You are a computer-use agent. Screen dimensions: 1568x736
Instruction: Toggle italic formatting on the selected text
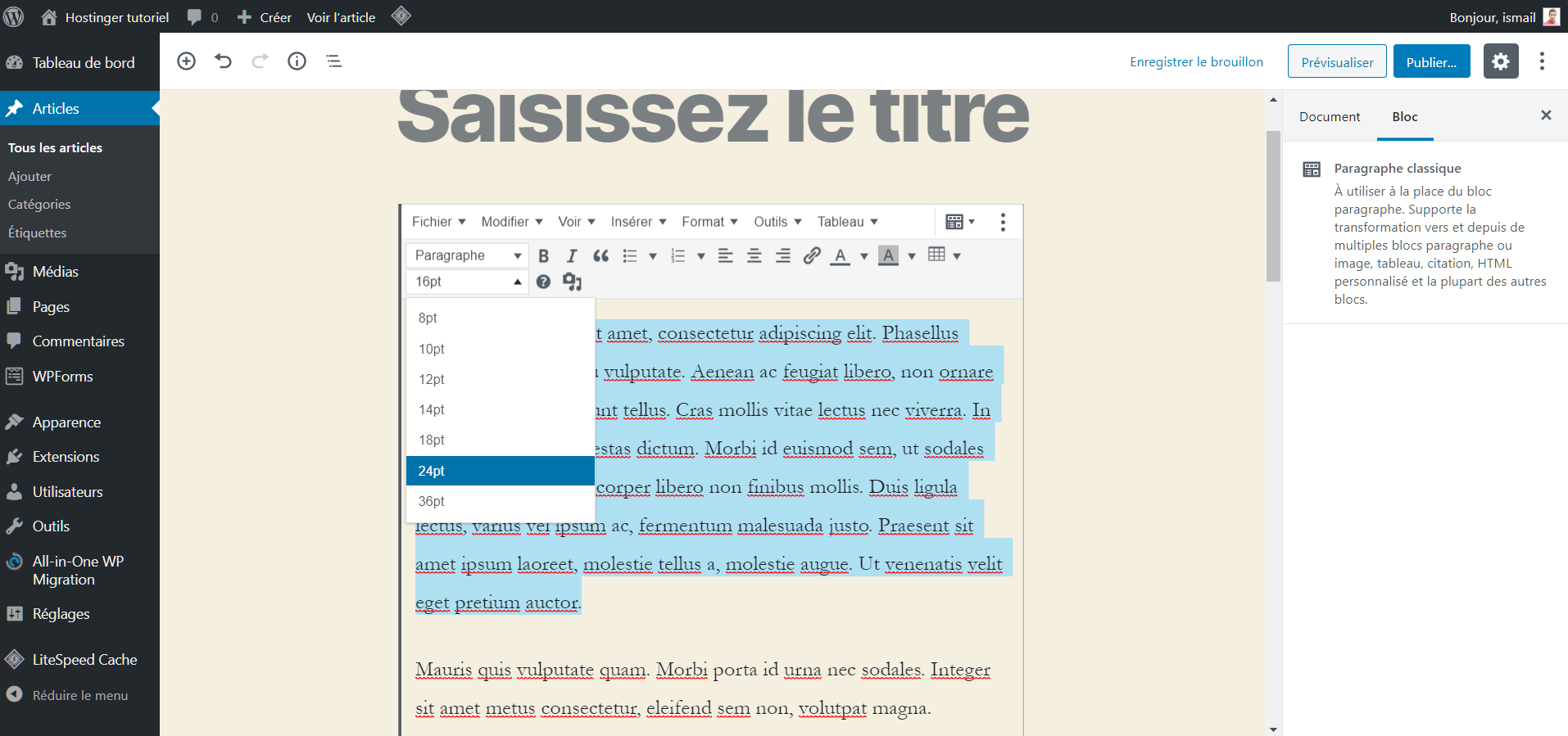pos(572,256)
